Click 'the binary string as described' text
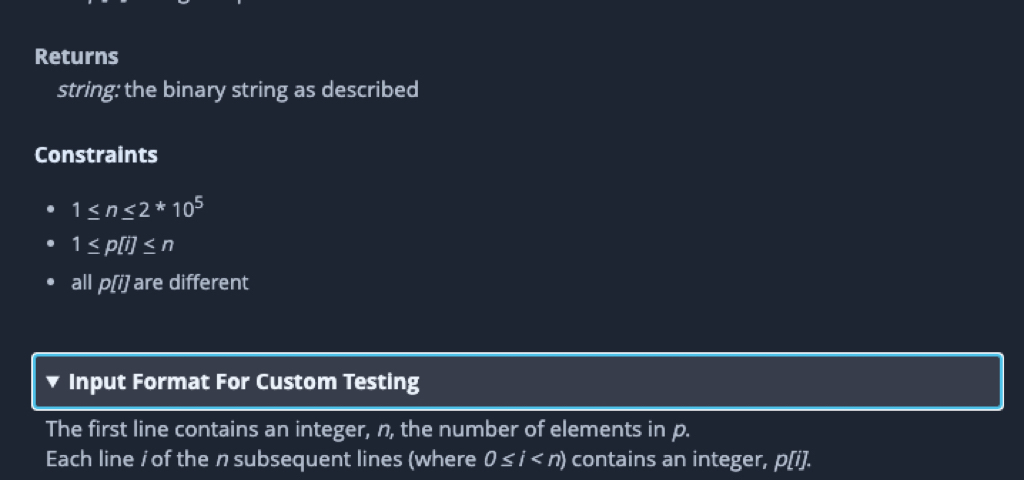The image size is (1024, 480). (x=271, y=90)
